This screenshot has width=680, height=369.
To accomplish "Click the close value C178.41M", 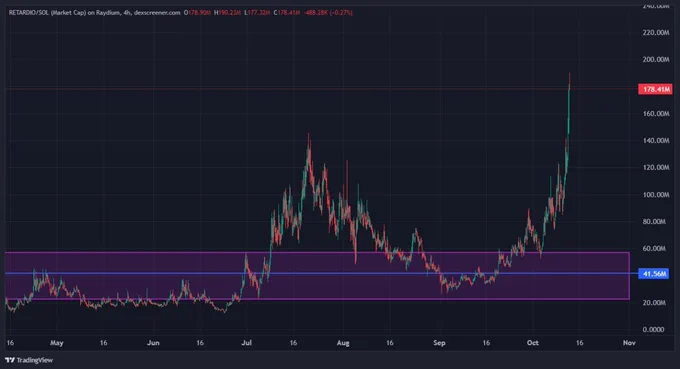I will tap(287, 13).
